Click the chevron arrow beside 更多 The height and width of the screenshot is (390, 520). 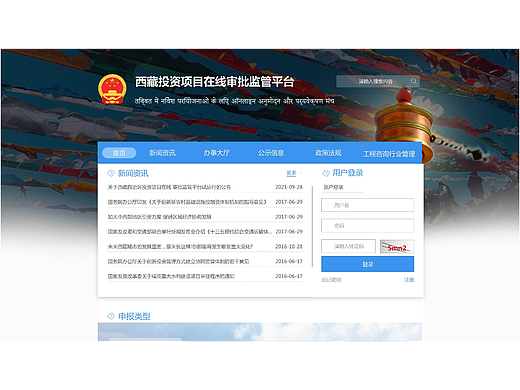coord(301,173)
